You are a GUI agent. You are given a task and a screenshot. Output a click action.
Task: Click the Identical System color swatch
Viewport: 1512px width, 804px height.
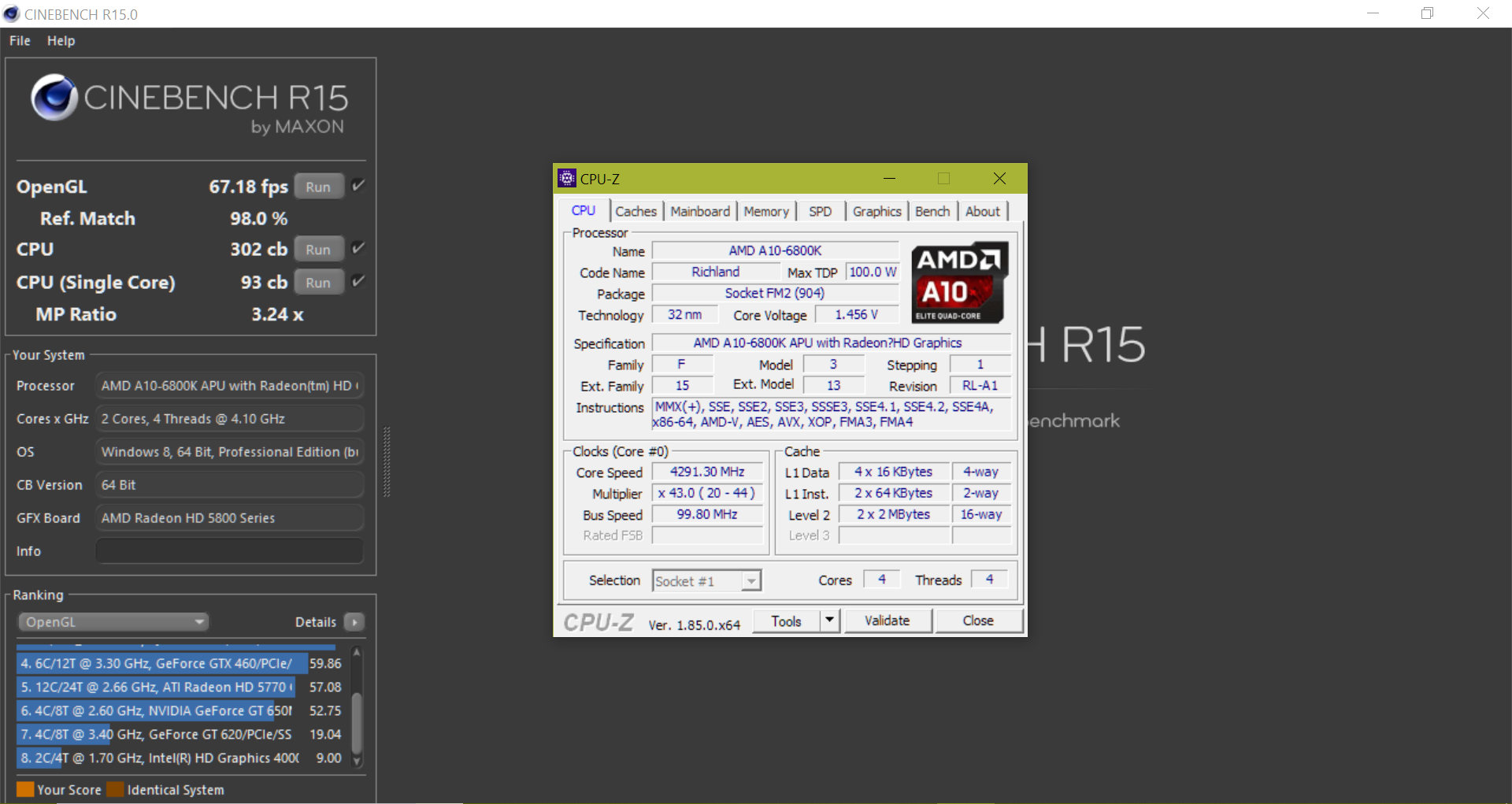tap(116, 789)
